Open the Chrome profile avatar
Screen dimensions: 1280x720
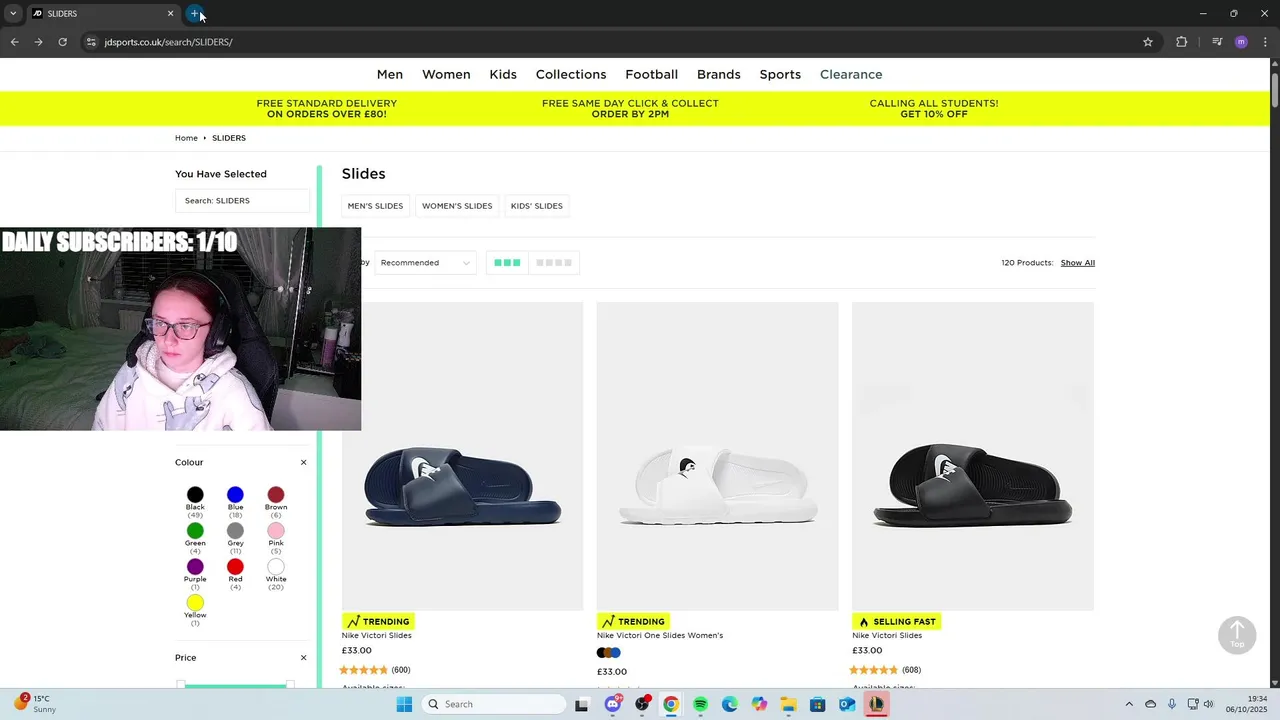pos(1241,42)
